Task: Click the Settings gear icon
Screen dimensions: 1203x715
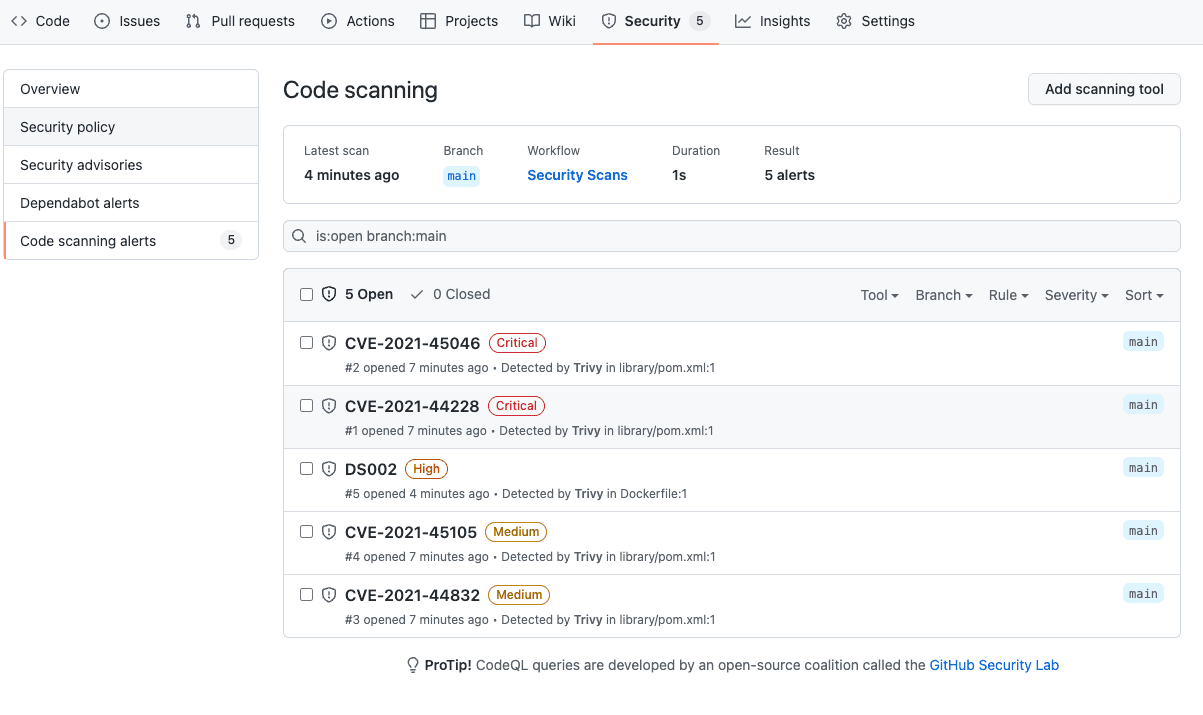Action: 844,21
